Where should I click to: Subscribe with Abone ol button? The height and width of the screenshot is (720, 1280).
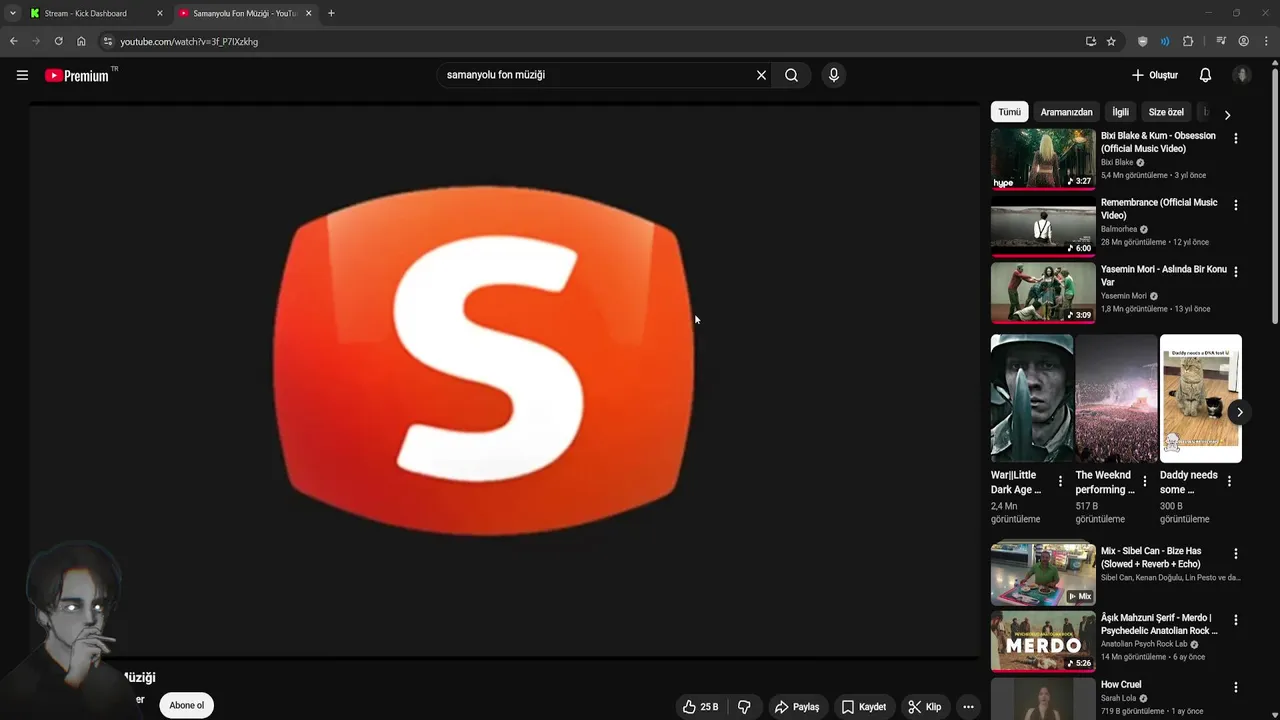click(187, 705)
